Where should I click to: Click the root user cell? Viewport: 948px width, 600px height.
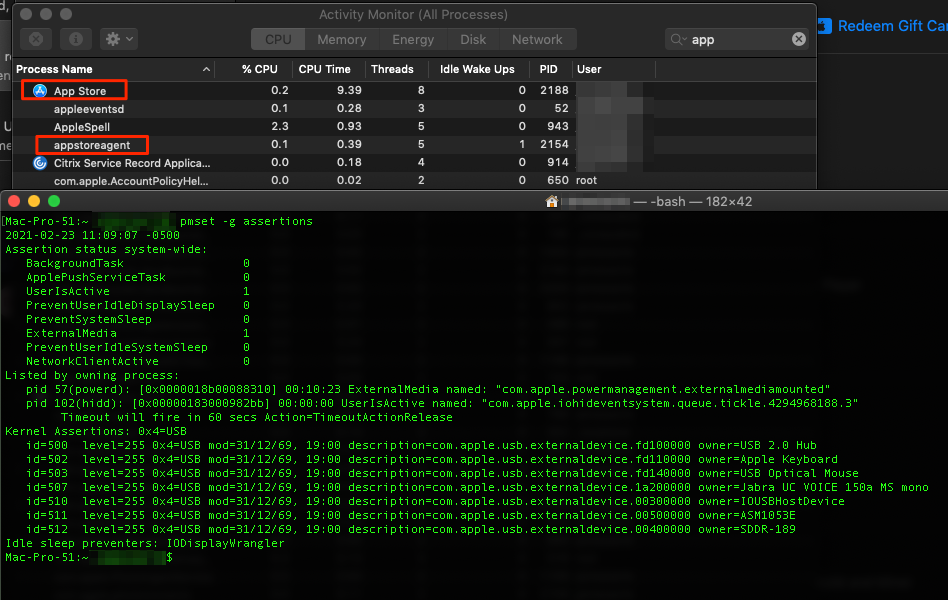point(586,180)
